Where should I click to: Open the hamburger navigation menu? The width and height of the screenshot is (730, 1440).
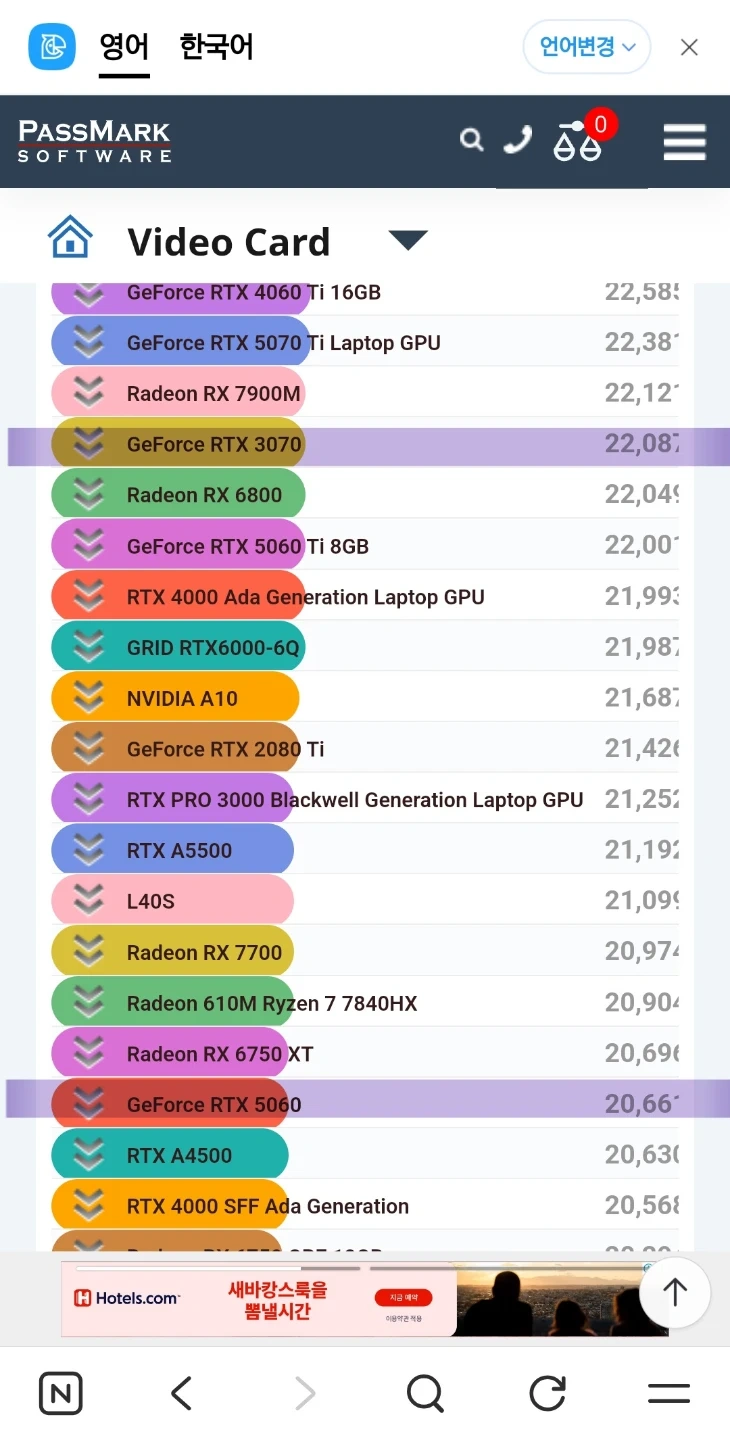(x=685, y=142)
